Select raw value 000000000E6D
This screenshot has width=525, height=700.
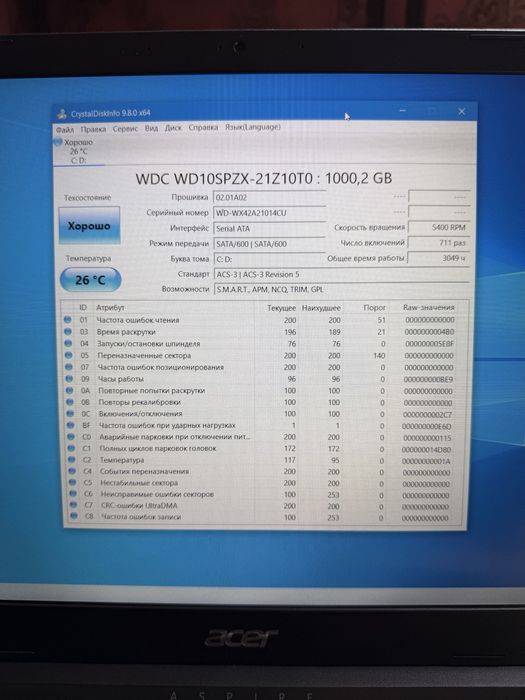click(427, 426)
